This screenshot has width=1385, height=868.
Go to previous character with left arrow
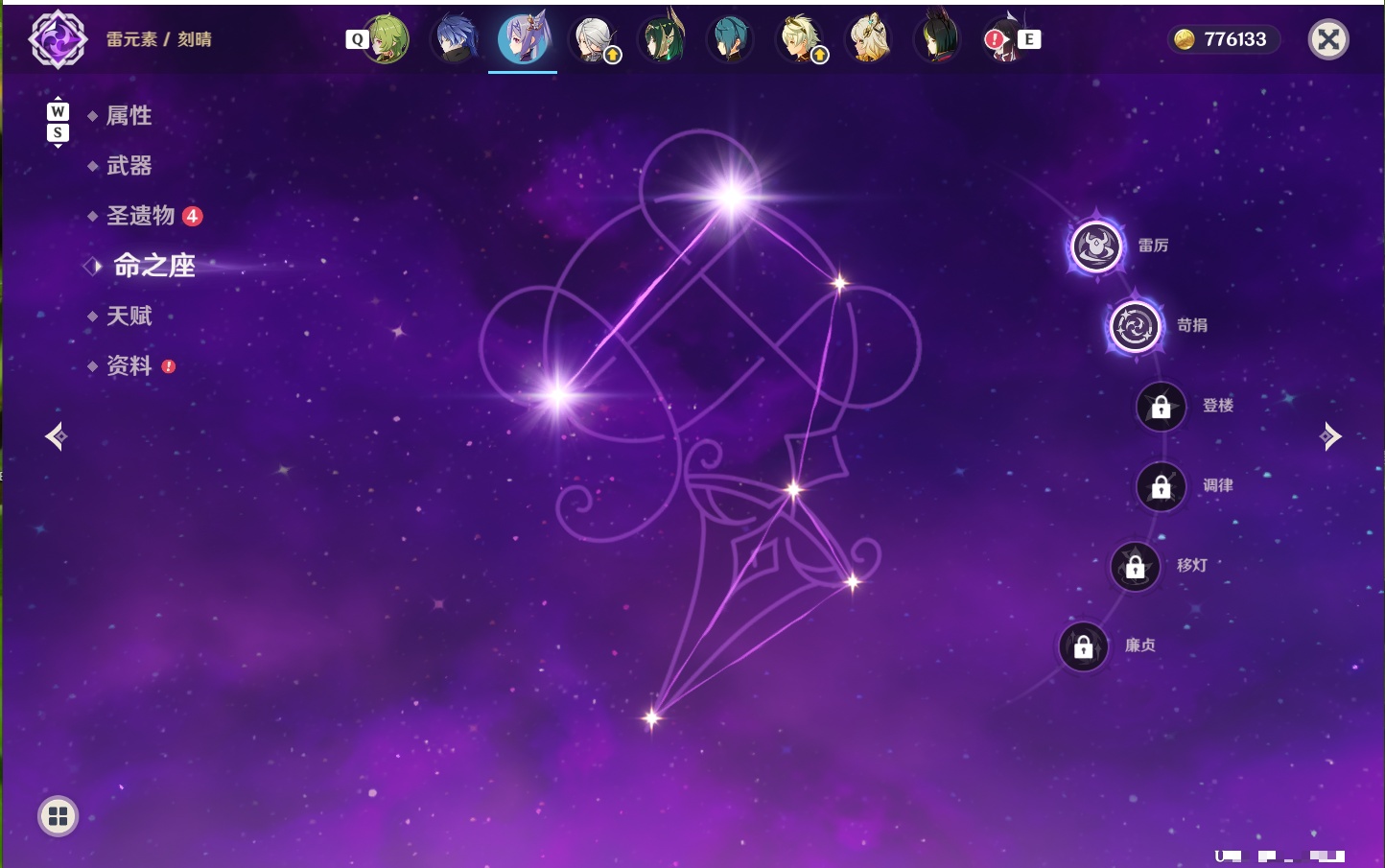click(x=56, y=436)
